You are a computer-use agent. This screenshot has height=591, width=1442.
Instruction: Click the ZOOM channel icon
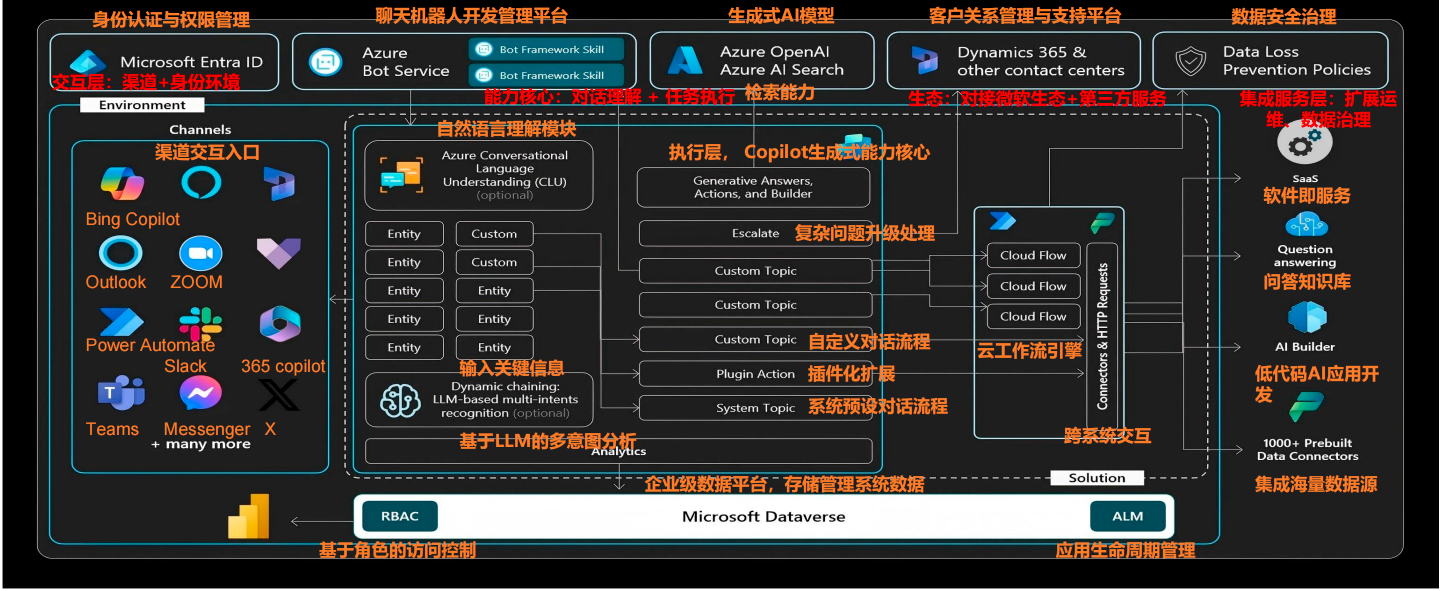click(200, 253)
